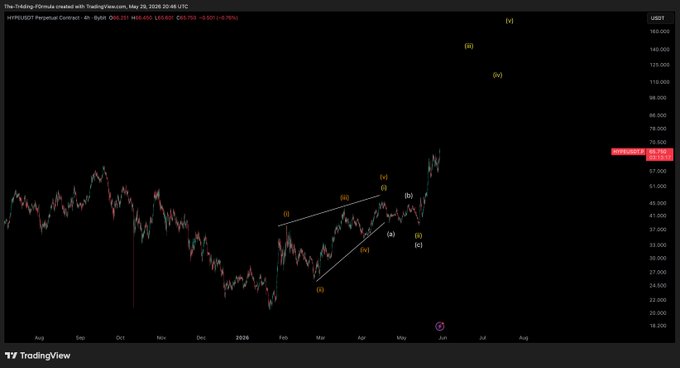Click the Mar label on time axis
Viewport: 680px width, 368px height.
click(320, 338)
